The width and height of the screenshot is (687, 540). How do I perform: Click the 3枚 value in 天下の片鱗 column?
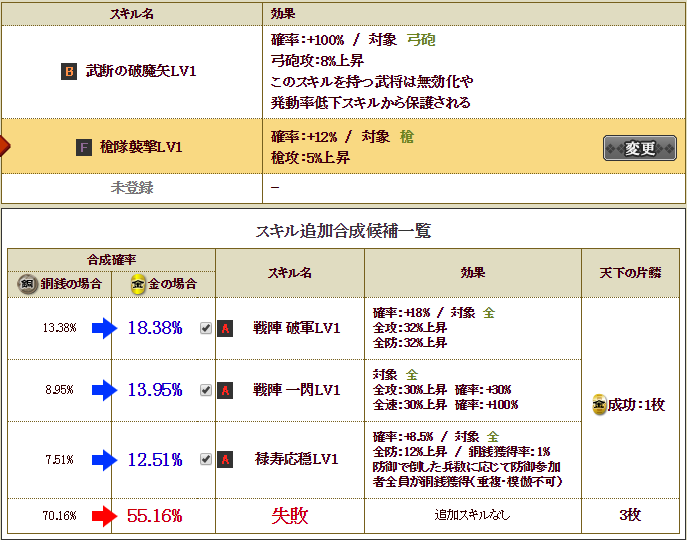(x=630, y=515)
